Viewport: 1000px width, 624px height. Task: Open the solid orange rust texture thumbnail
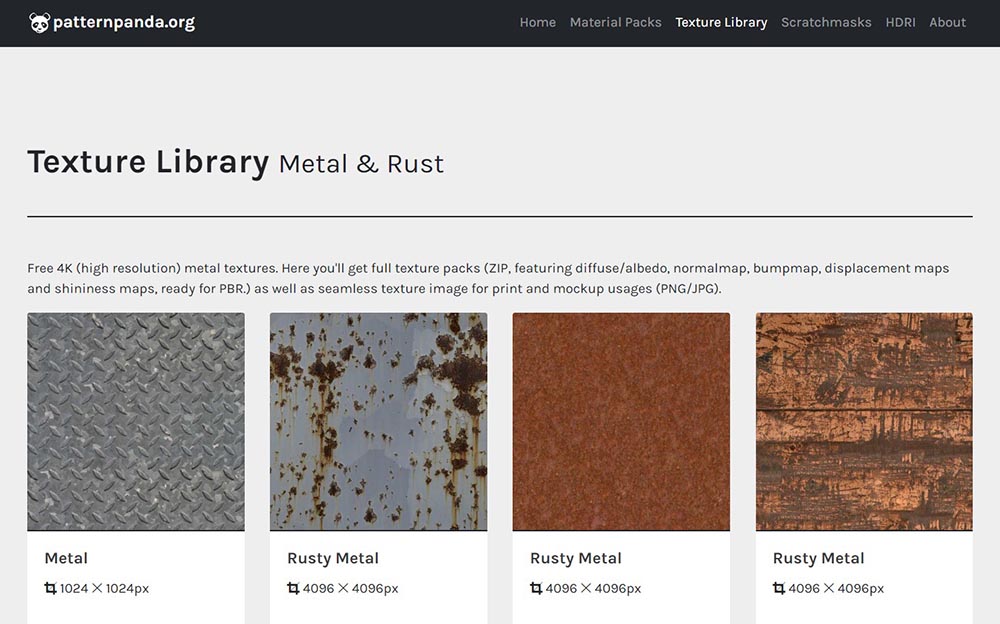621,421
